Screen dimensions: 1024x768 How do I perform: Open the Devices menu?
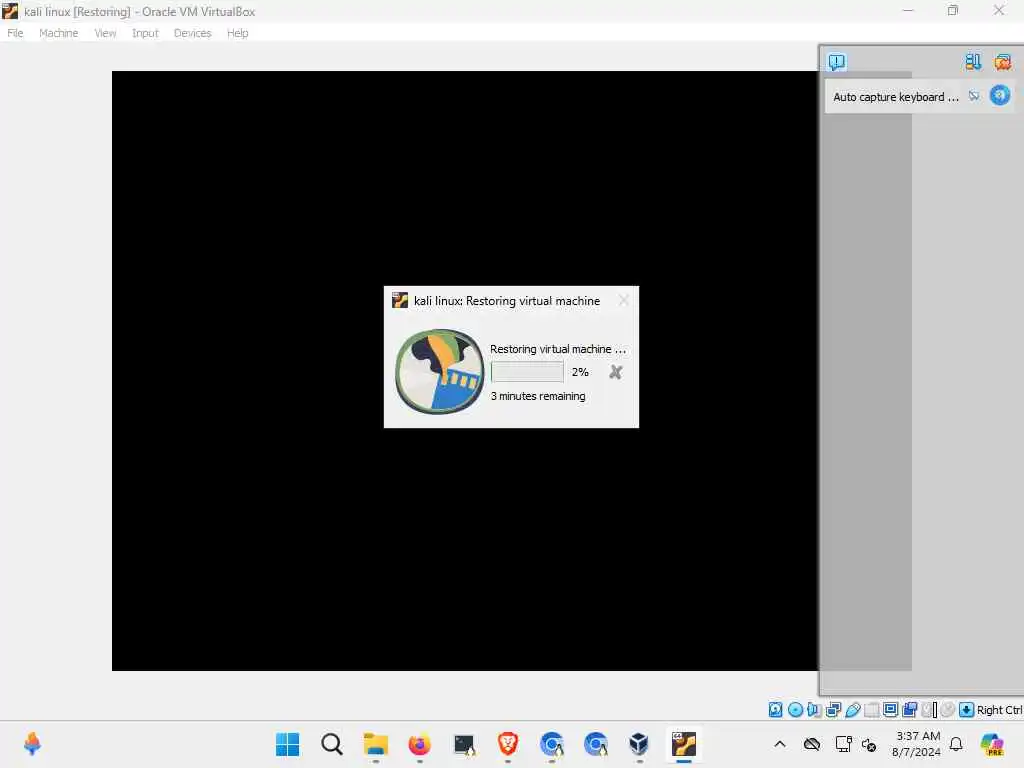192,33
